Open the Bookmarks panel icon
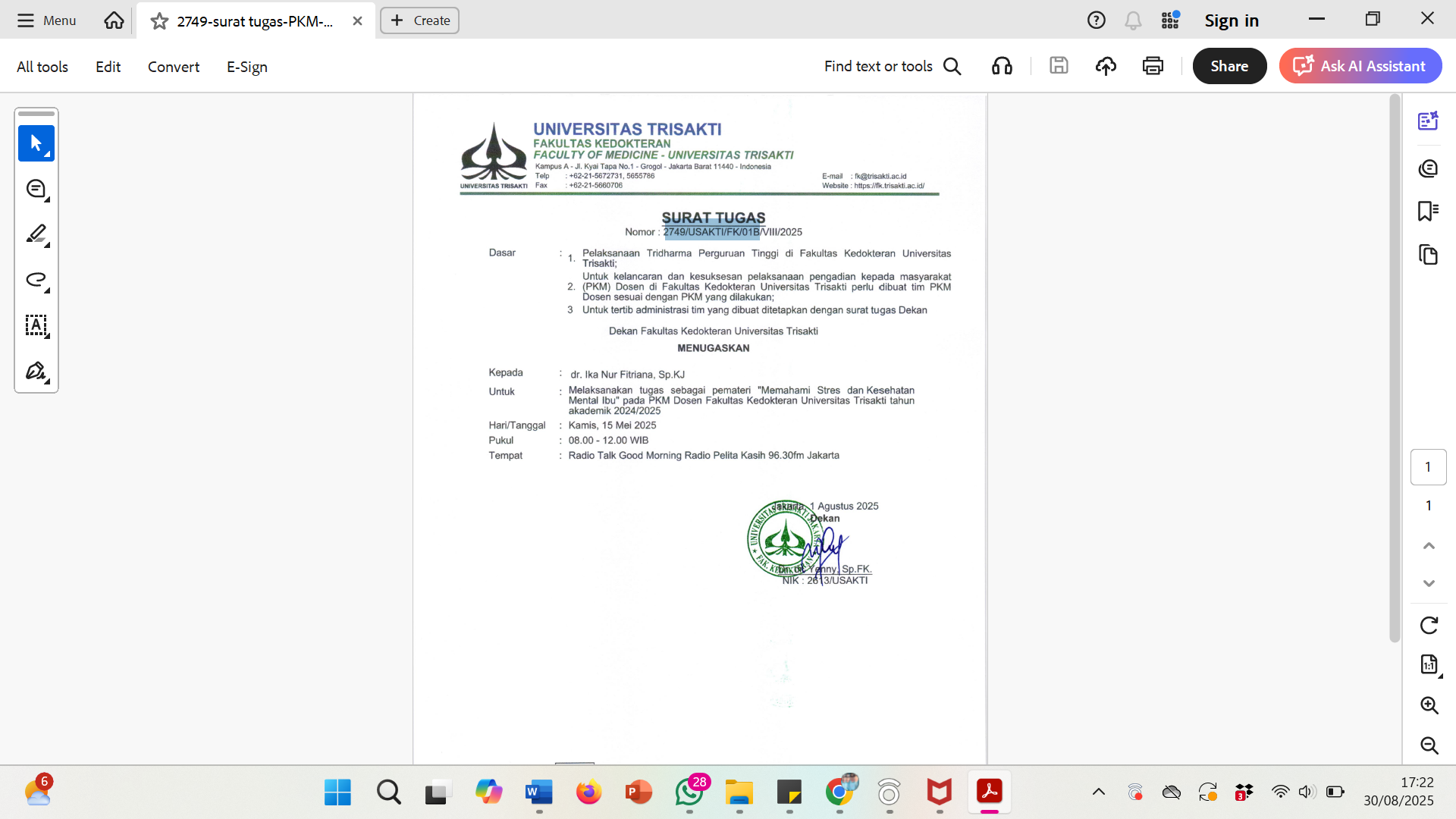The width and height of the screenshot is (1456, 819). 1428,211
